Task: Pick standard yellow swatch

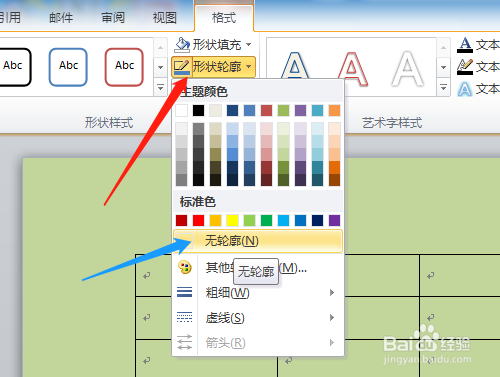Action: pyautogui.click(x=232, y=220)
